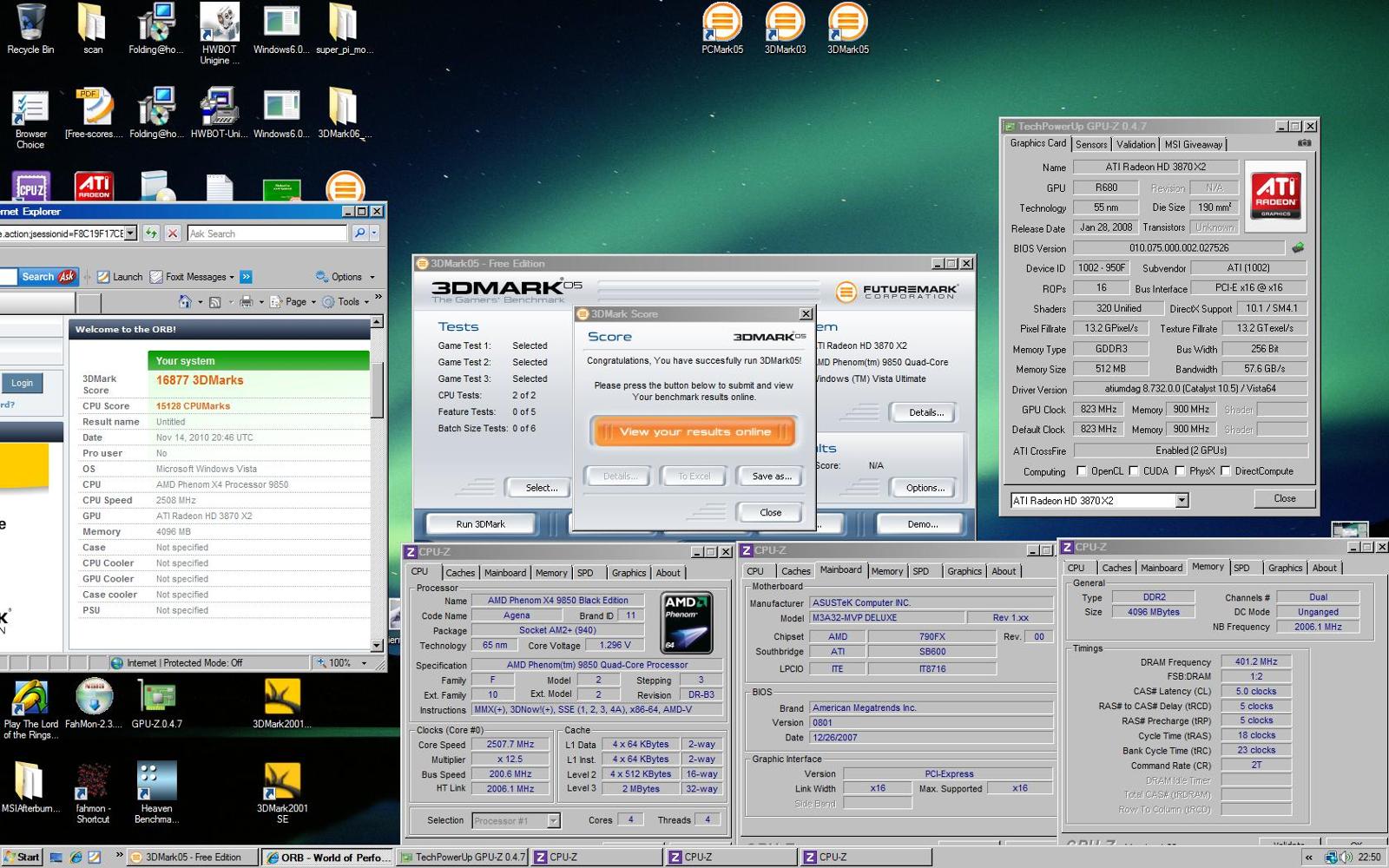
Task: Open Graphics tab in the mainboard CPU-Z window
Action: pyautogui.click(x=964, y=571)
